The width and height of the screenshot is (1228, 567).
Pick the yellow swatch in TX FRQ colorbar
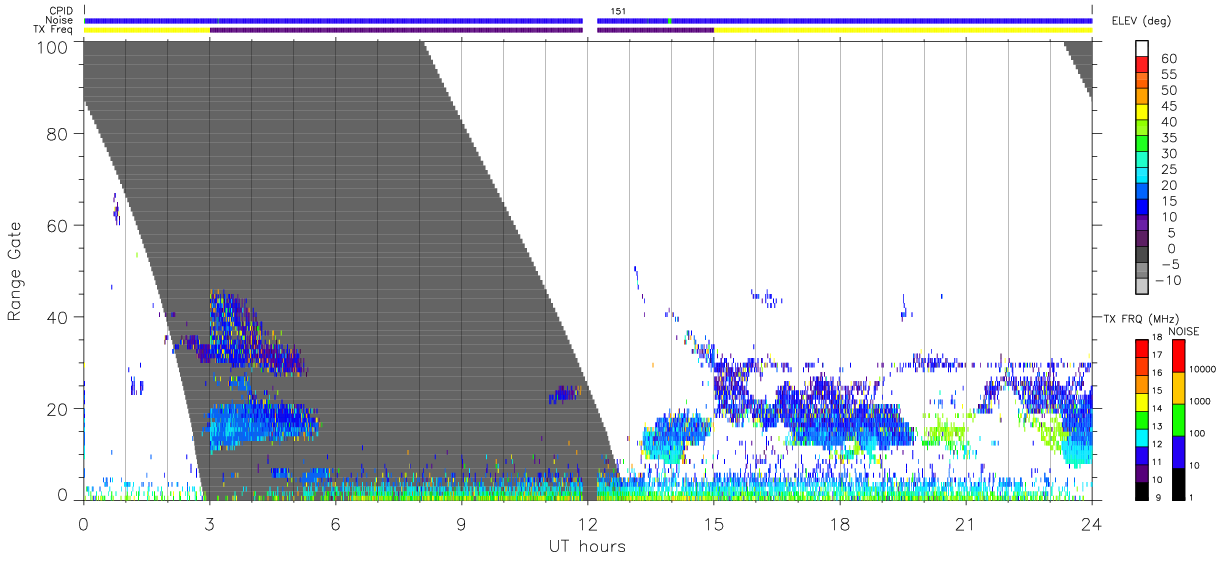pyautogui.click(x=1141, y=402)
